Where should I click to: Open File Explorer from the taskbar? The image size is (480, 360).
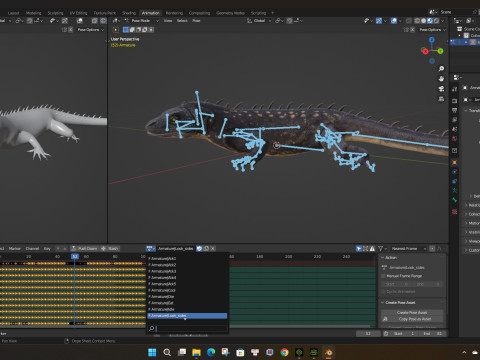click(x=196, y=352)
